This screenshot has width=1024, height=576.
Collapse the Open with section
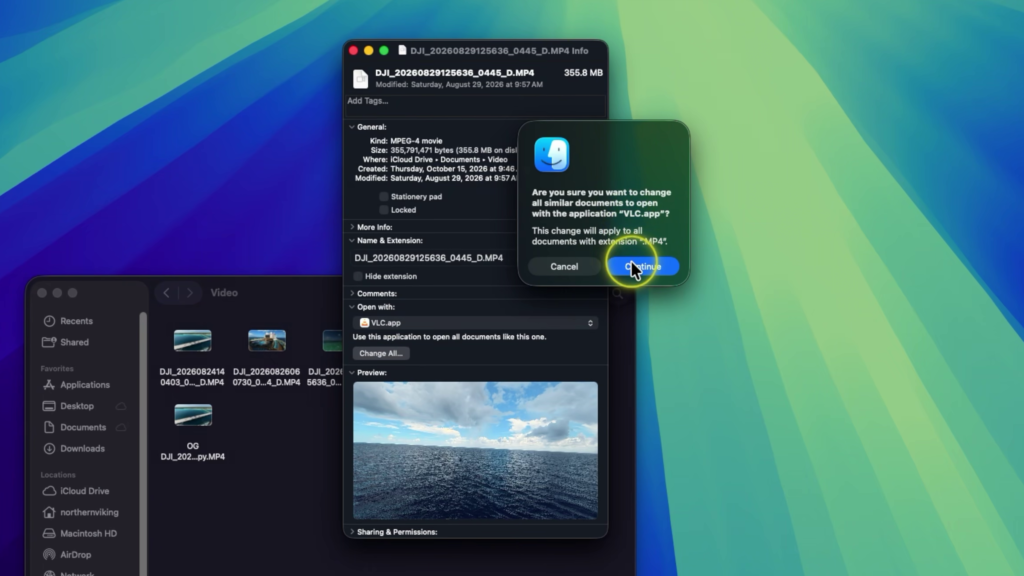(352, 307)
